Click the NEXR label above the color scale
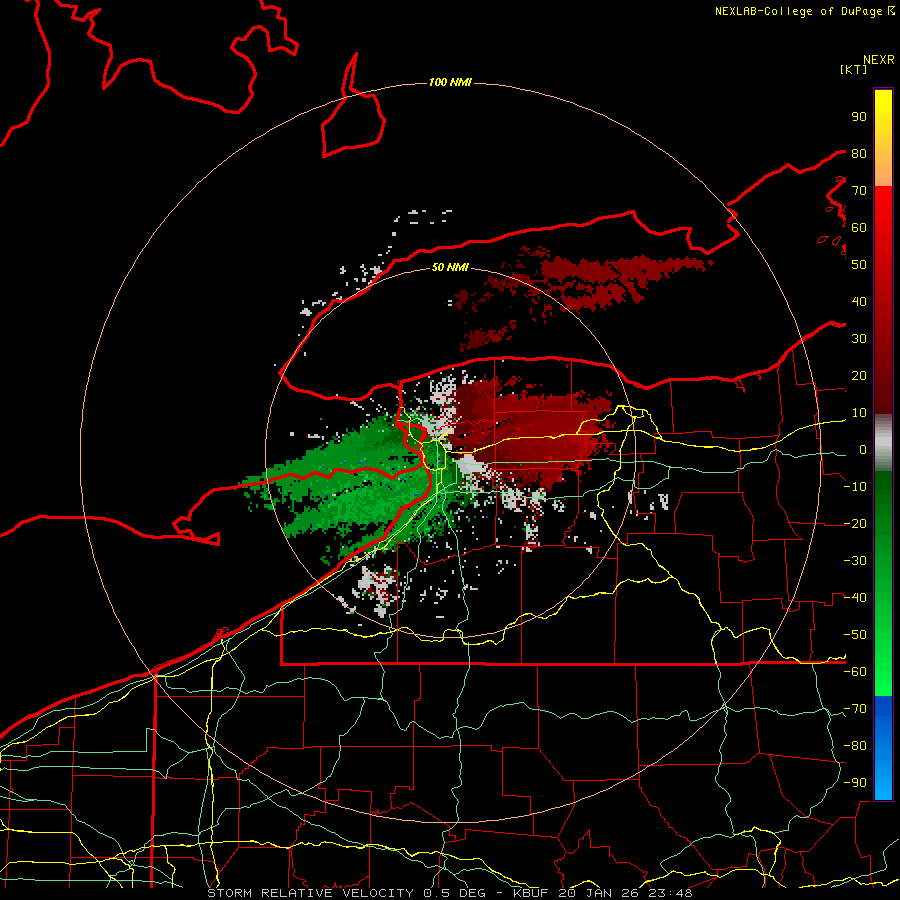This screenshot has height=900, width=900. (878, 60)
